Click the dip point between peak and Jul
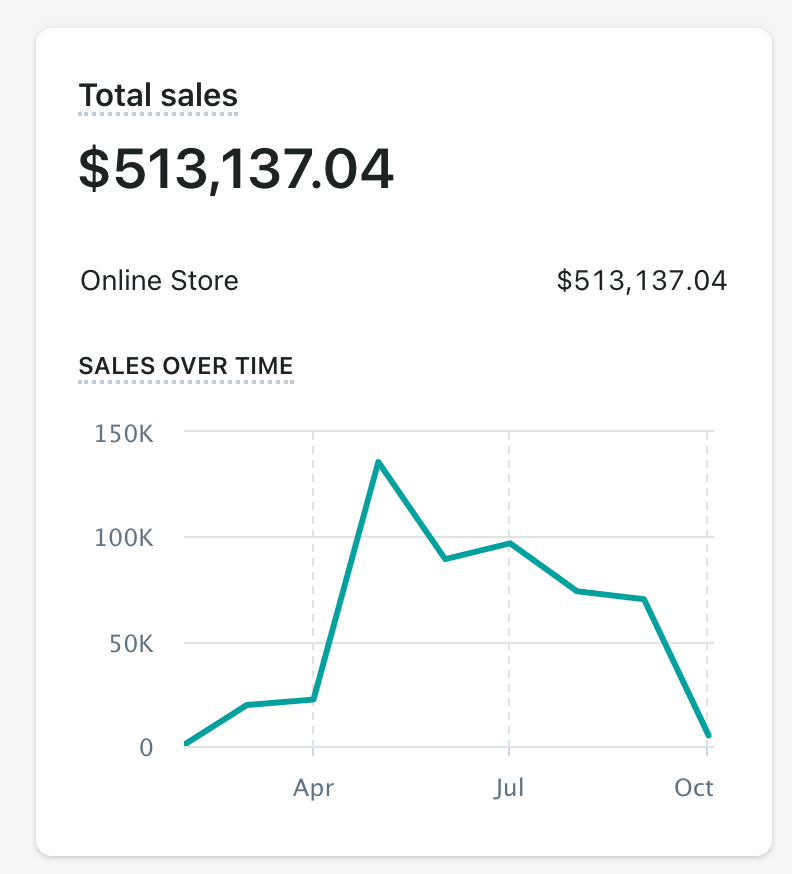 click(x=444, y=559)
